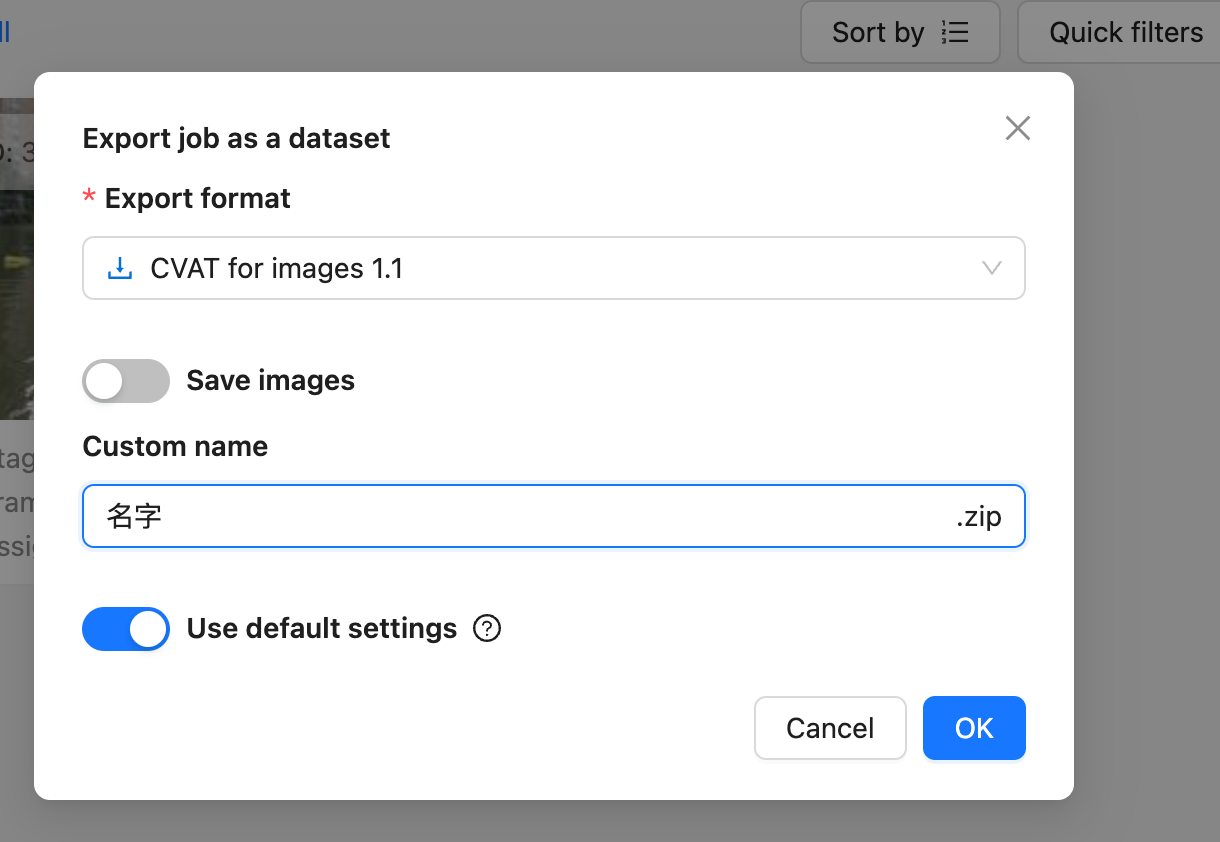Expand the Export format dropdown chevron

point(992,268)
